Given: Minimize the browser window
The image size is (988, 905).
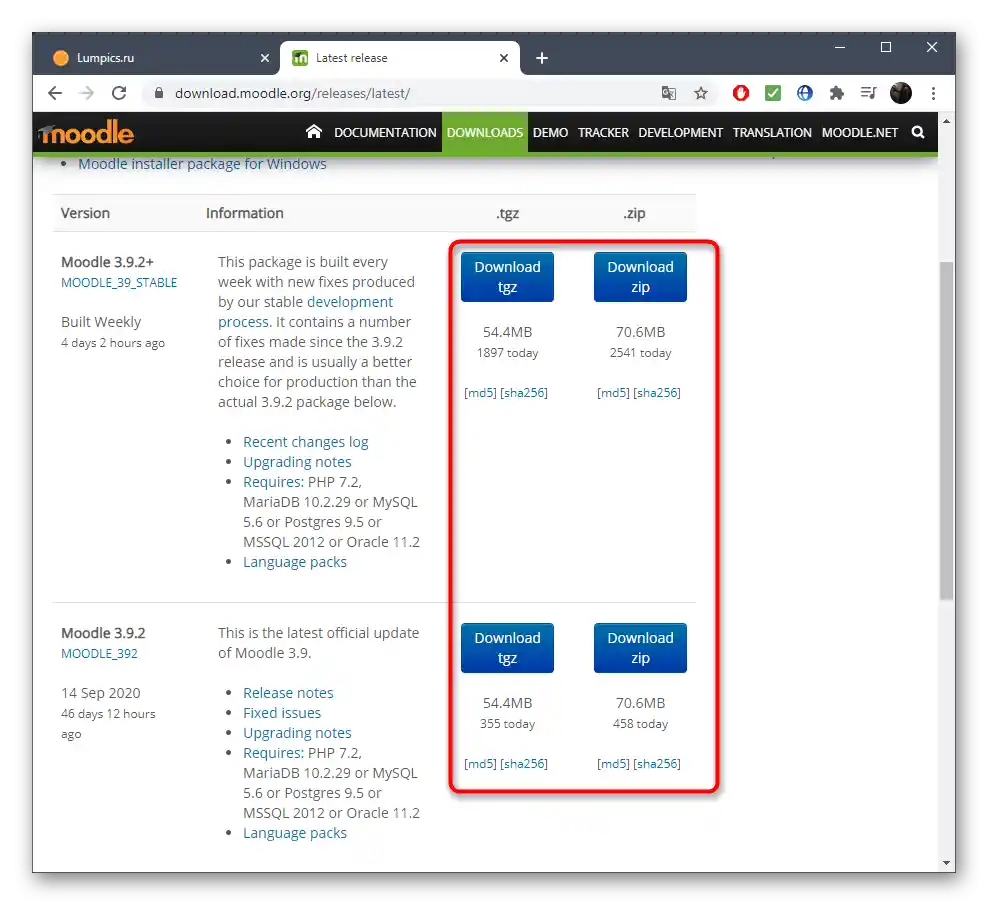Looking at the screenshot, I should (840, 47).
